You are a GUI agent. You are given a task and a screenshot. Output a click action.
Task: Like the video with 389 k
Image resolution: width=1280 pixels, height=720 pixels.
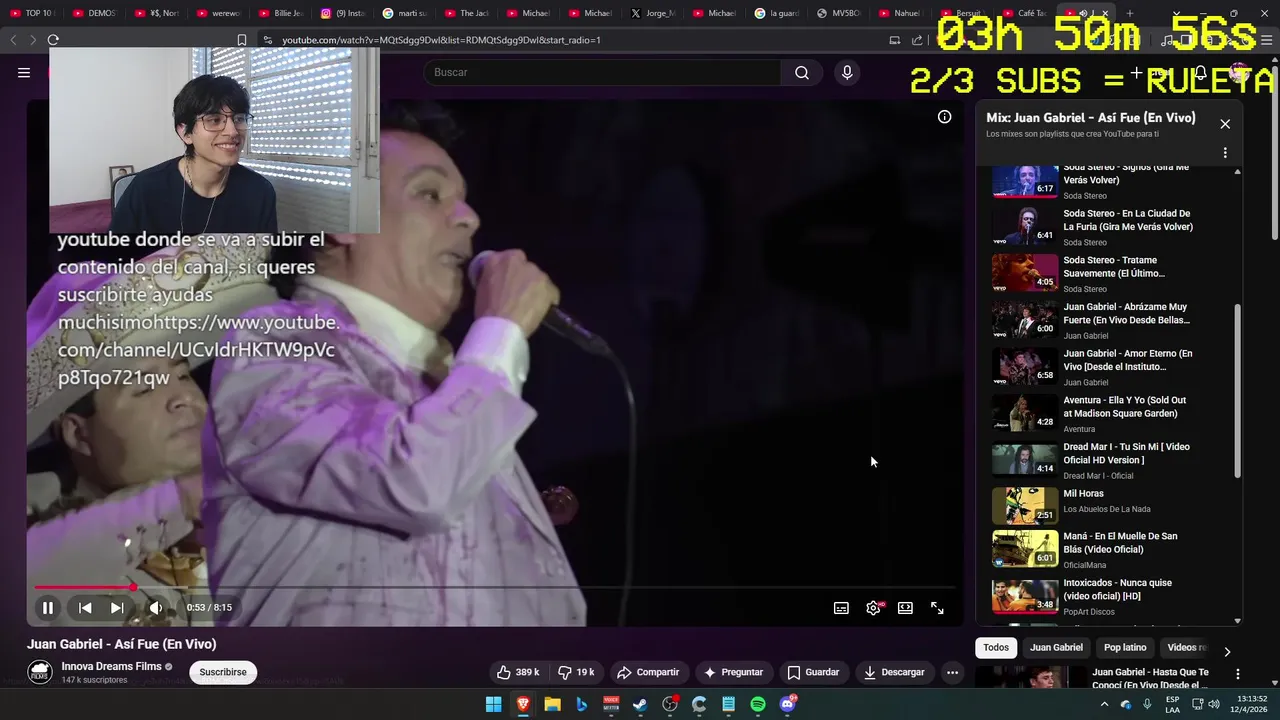(x=519, y=672)
